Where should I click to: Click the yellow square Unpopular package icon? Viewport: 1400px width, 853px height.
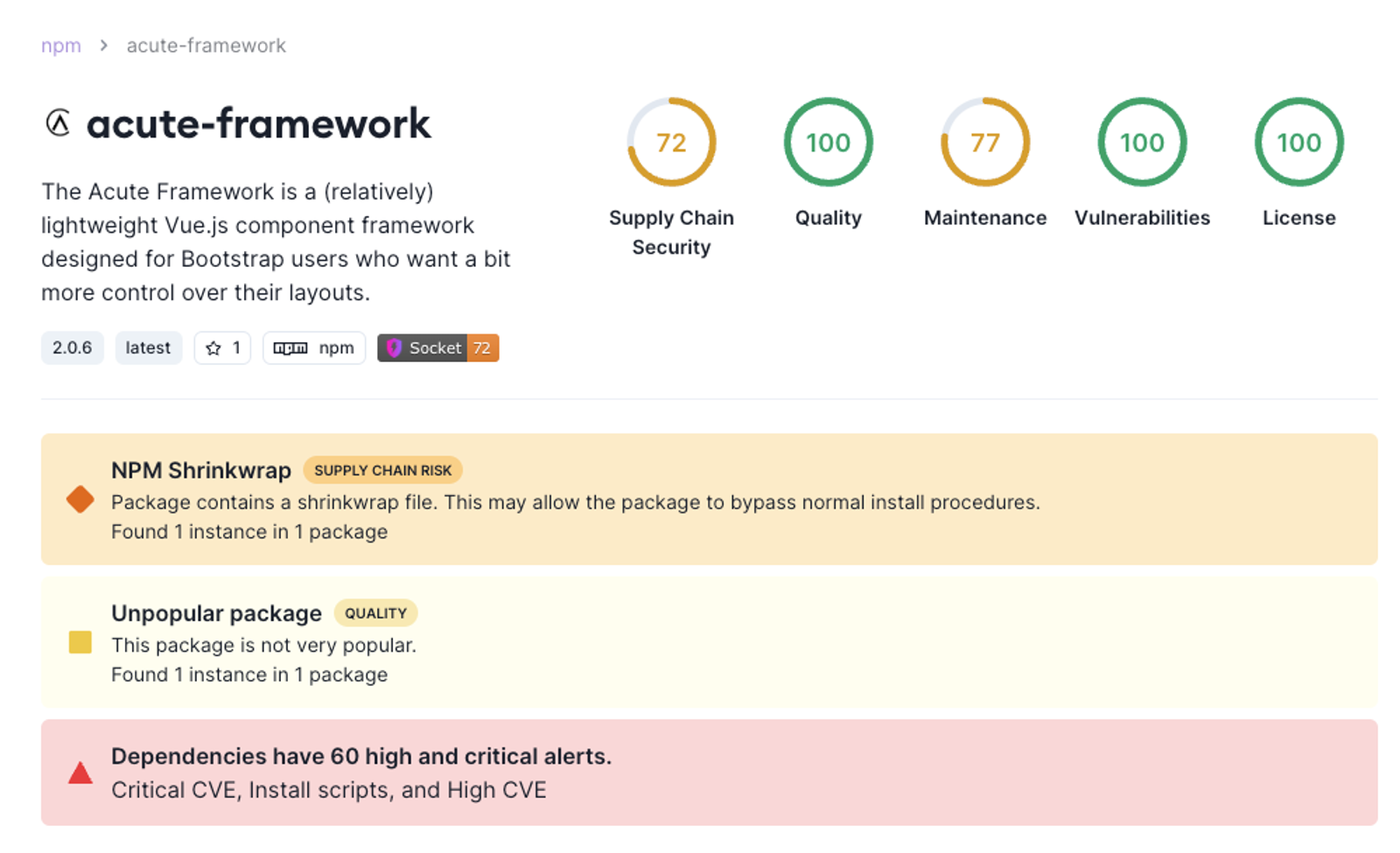pos(80,643)
